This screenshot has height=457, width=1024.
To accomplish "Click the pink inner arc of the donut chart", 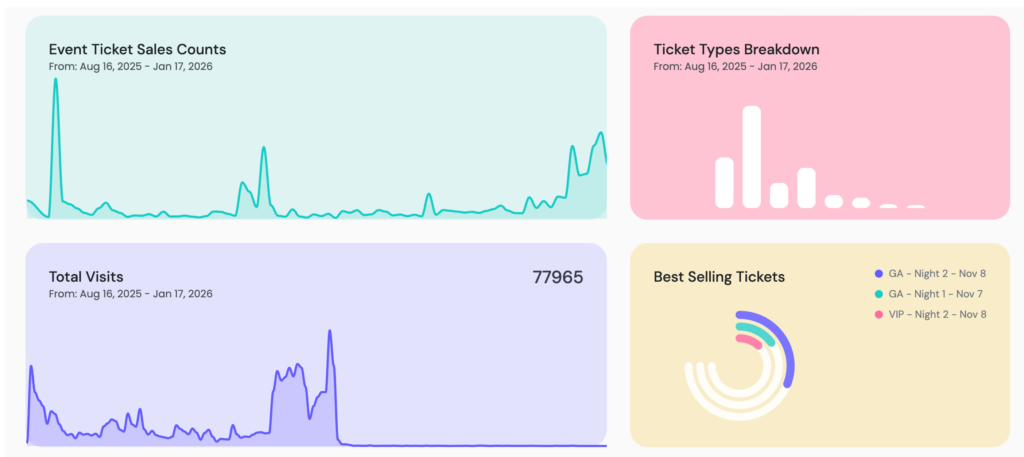I will tap(747, 341).
